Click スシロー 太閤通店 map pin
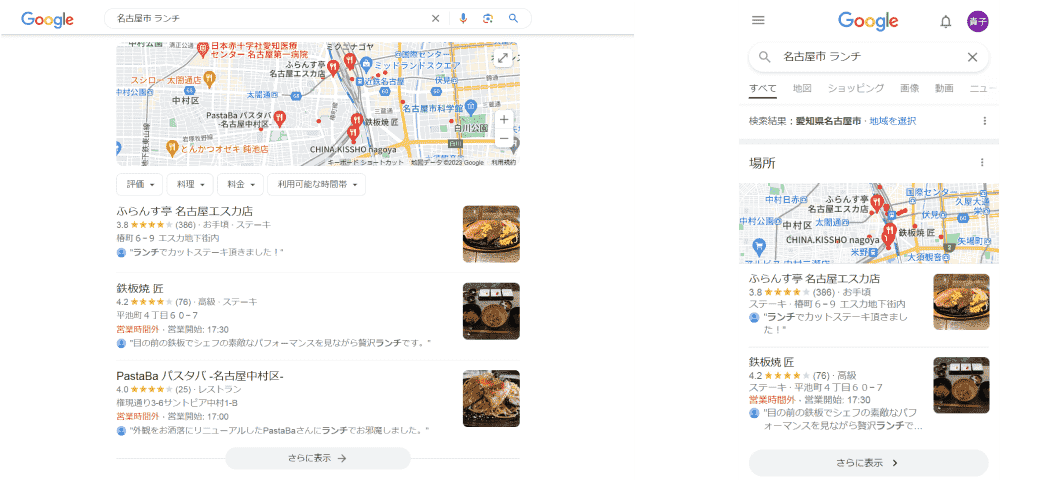The width and height of the screenshot is (1050, 480). (210, 78)
